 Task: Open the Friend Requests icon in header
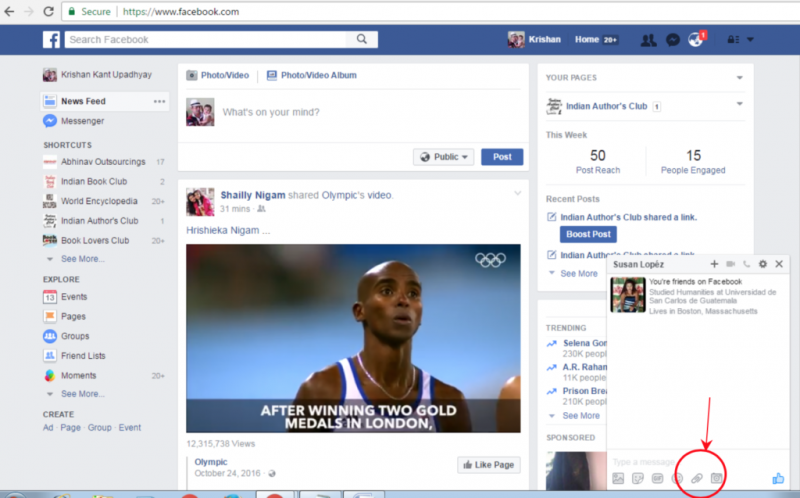point(648,40)
